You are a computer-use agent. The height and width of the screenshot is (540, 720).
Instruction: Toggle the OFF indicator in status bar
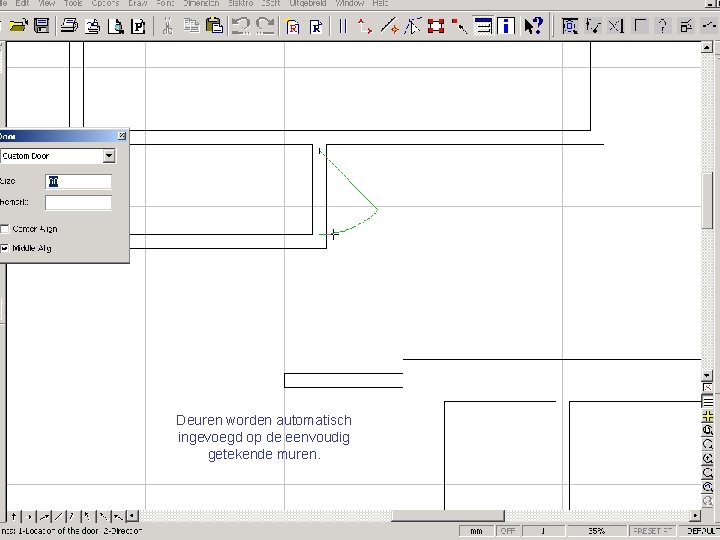coord(508,531)
